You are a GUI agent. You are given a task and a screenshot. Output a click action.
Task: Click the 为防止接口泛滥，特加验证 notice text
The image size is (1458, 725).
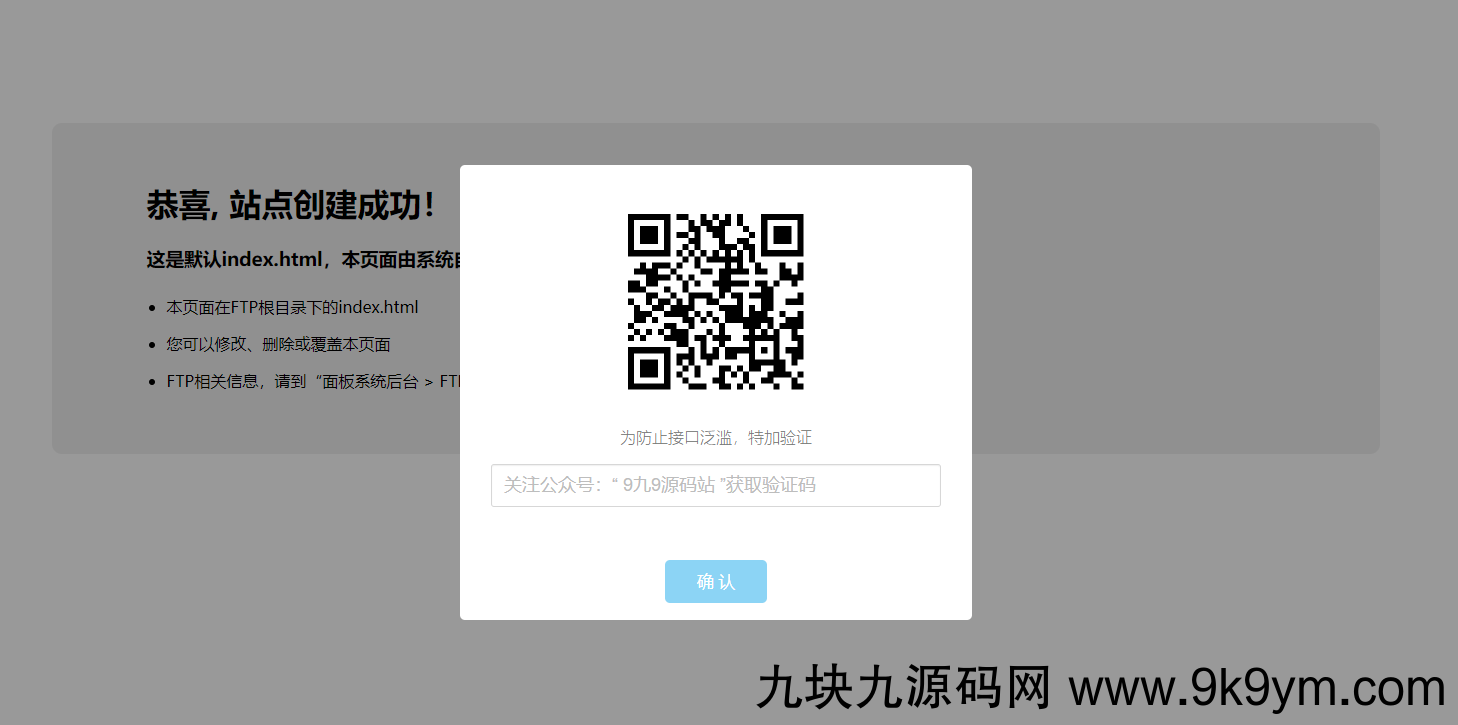coord(715,438)
